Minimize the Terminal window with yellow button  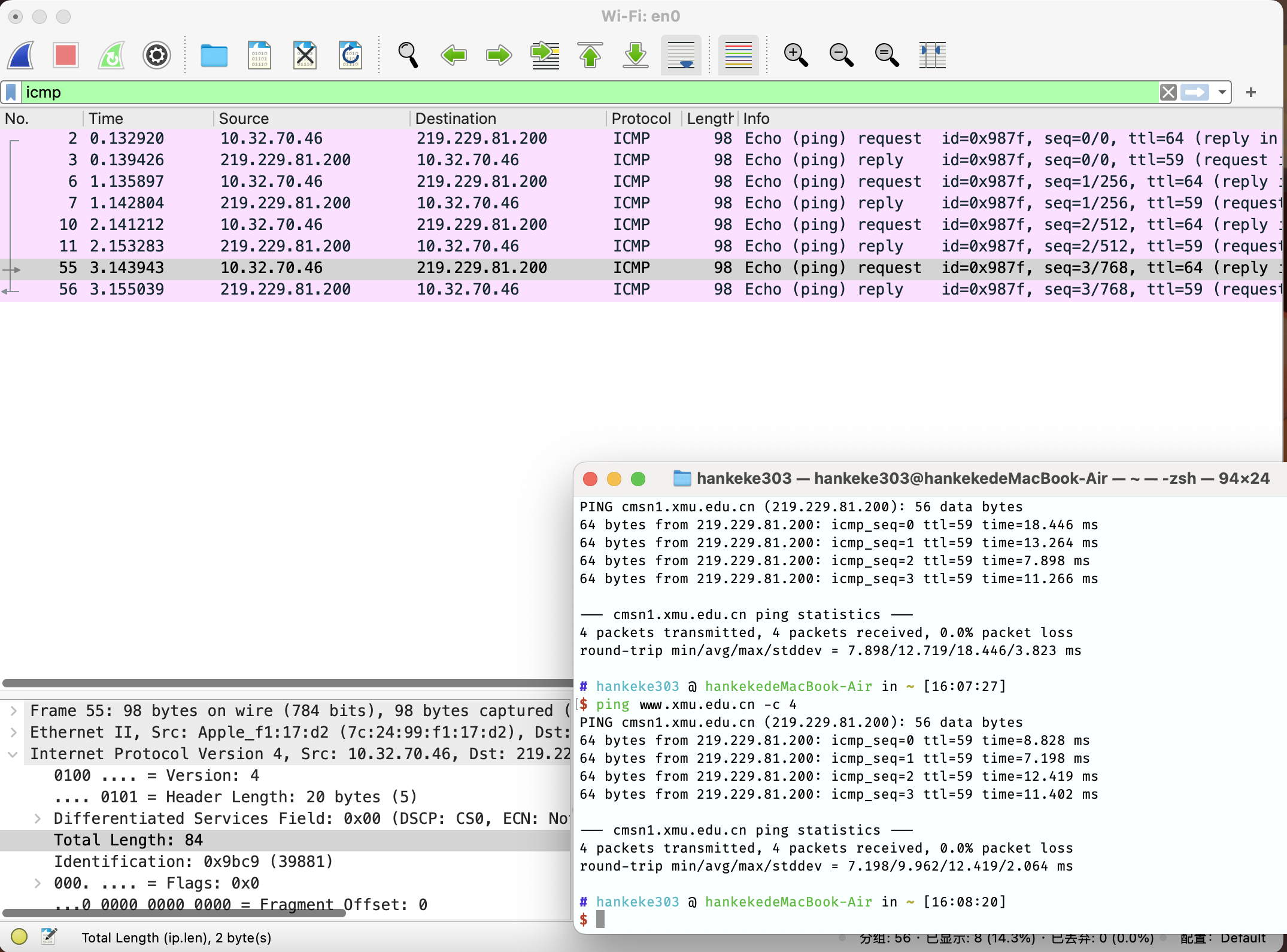[614, 479]
